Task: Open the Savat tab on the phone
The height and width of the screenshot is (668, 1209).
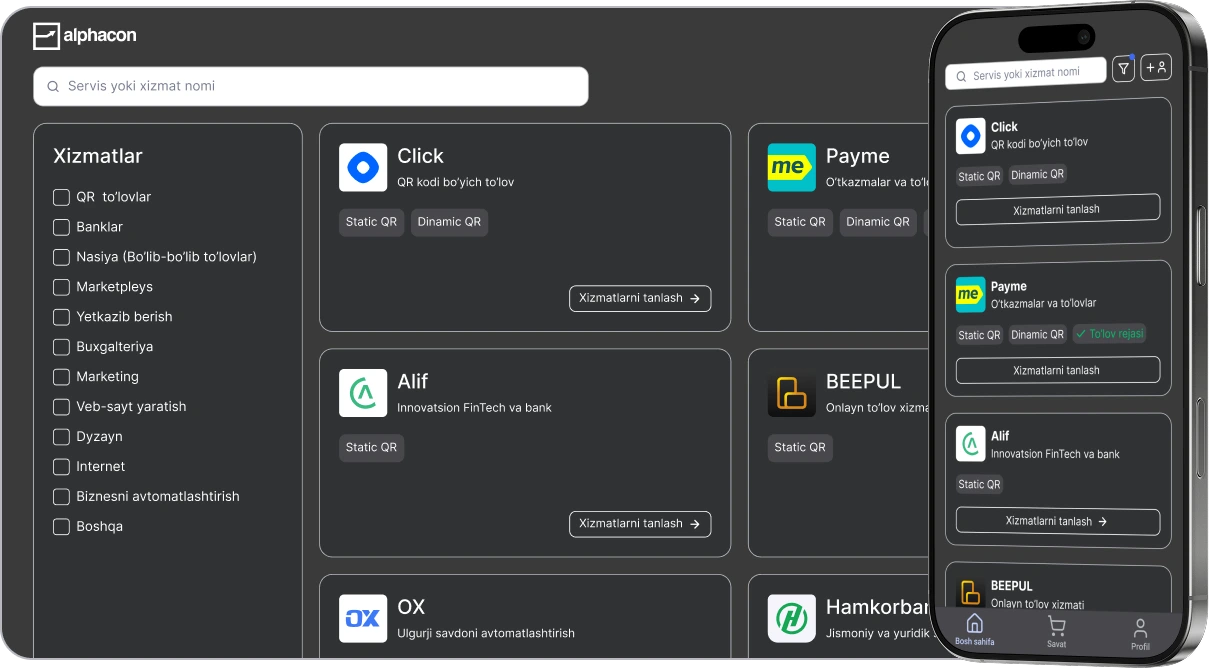Action: tap(1056, 633)
